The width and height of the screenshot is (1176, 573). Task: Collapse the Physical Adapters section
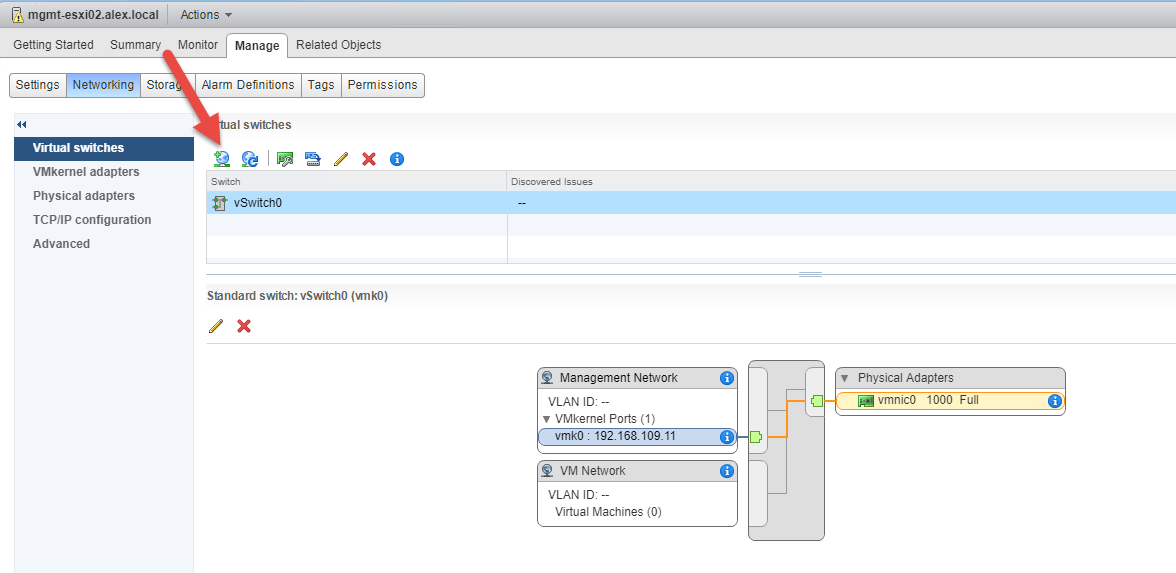[845, 378]
